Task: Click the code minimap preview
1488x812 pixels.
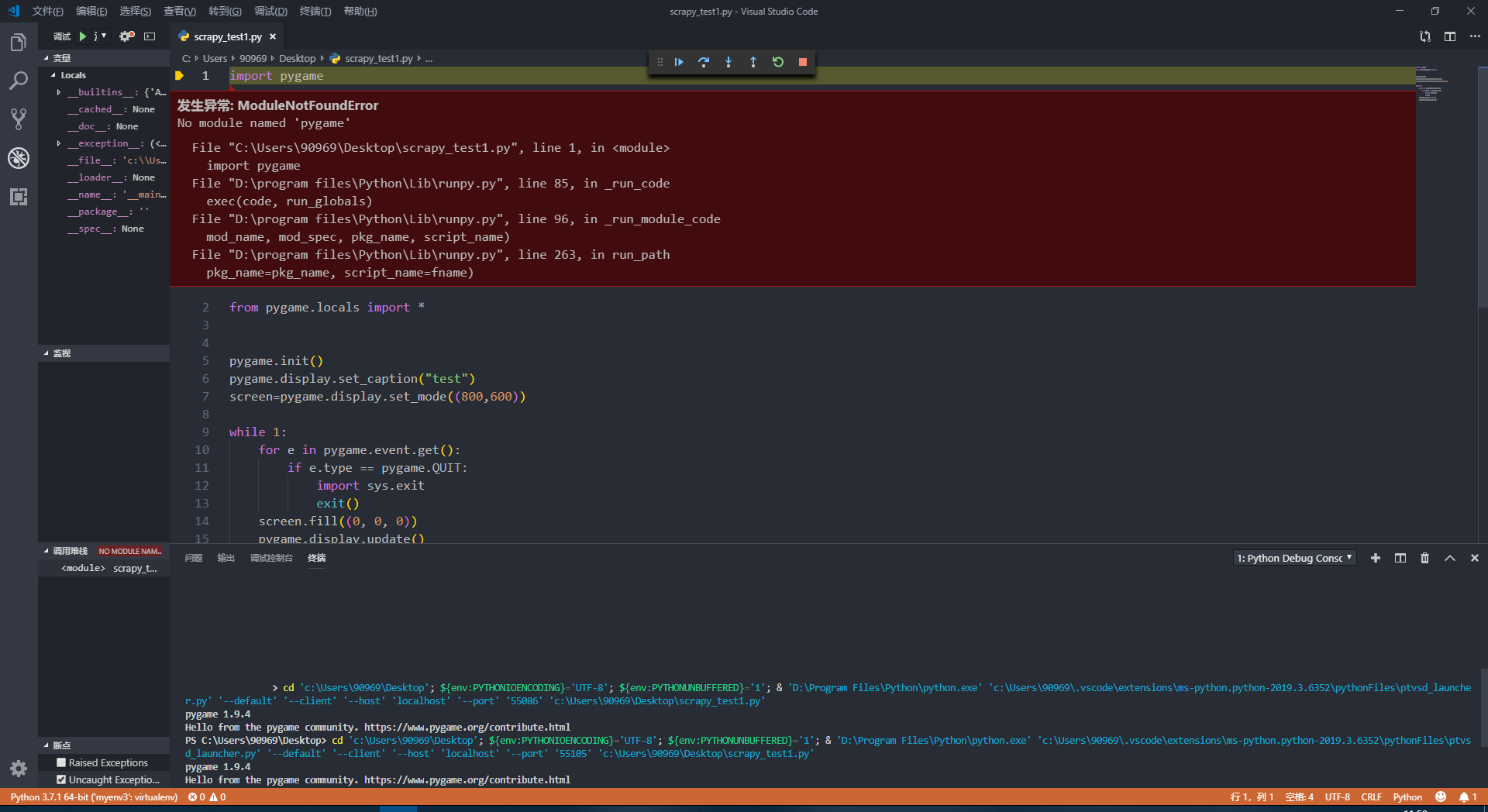Action: (x=1432, y=84)
